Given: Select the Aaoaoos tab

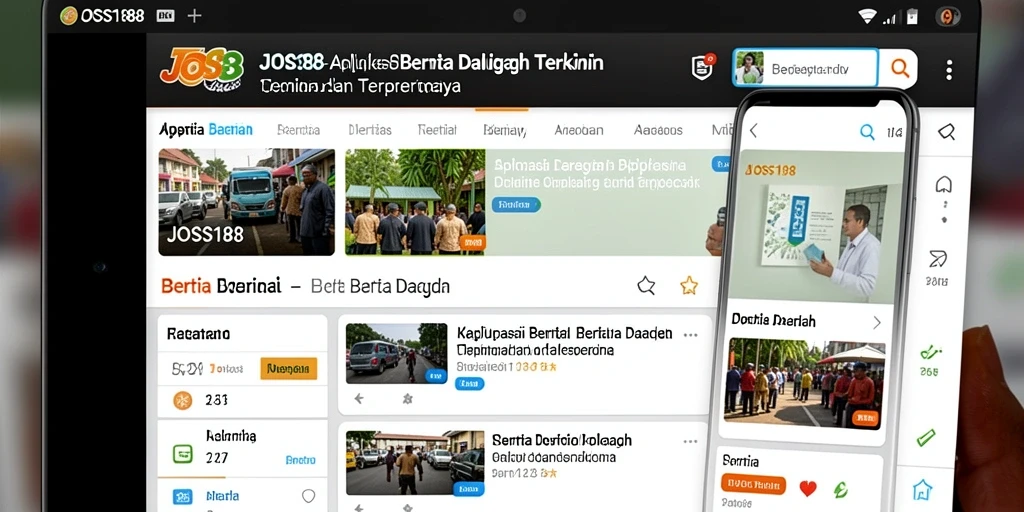Looking at the screenshot, I should [x=658, y=130].
